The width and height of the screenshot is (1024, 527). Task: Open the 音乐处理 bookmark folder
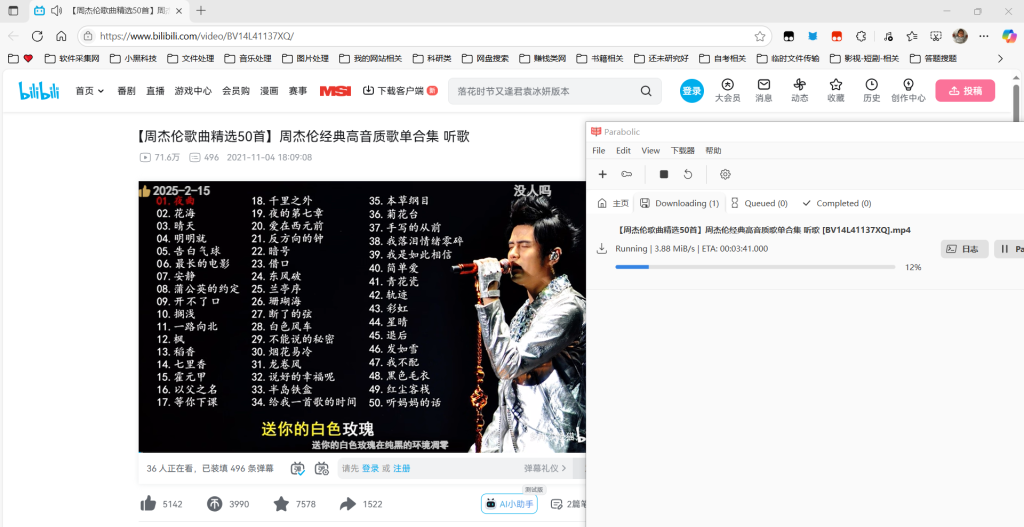click(x=248, y=58)
